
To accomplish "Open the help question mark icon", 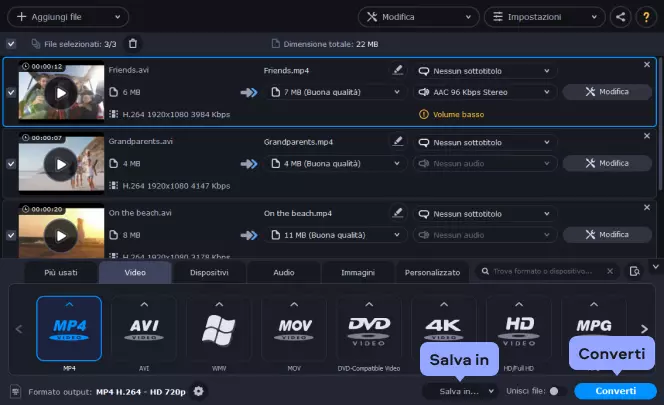I will click(x=646, y=17).
